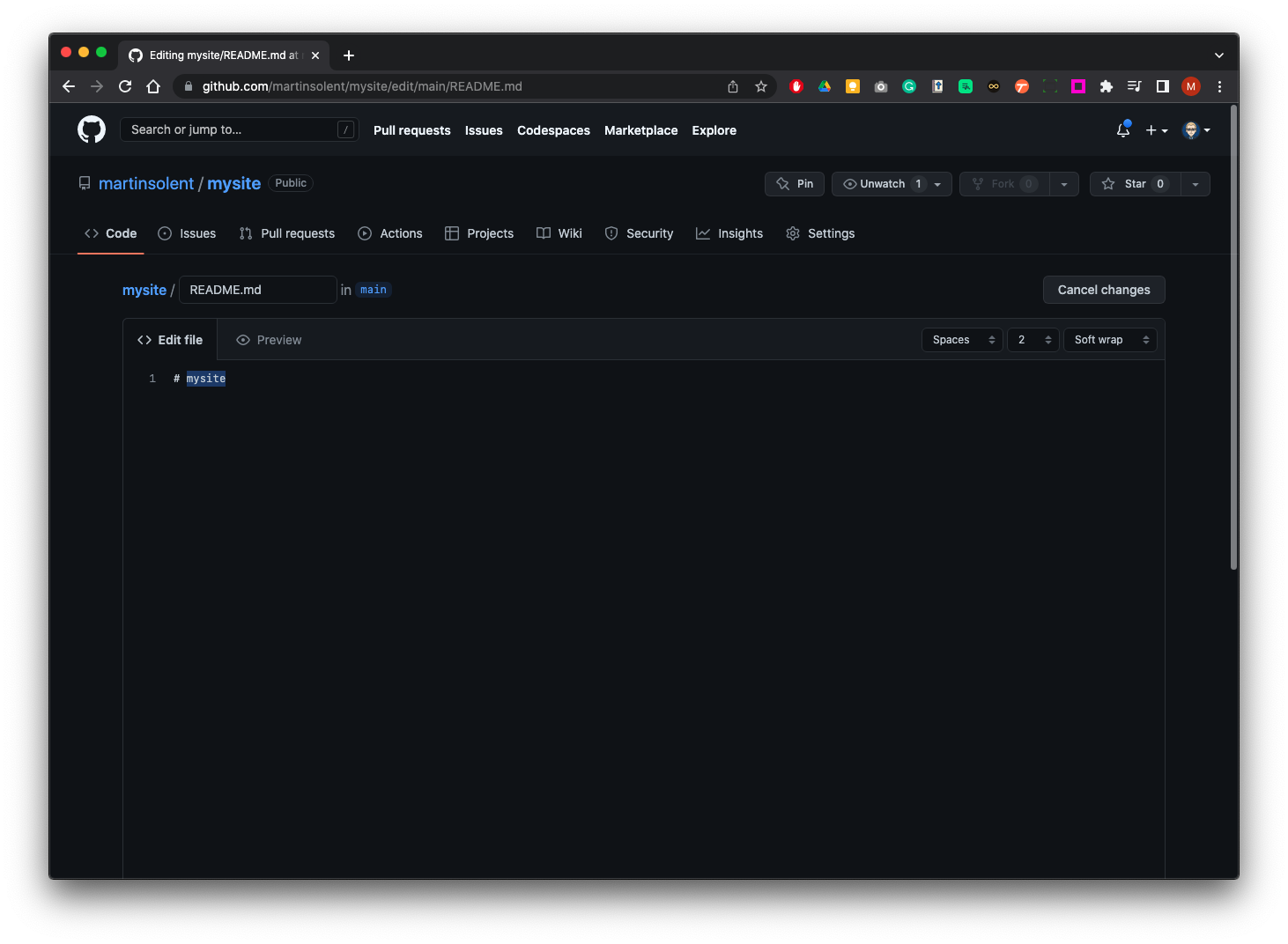Open the repository Settings tab
Viewport: 1288px width, 944px height.
(820, 233)
